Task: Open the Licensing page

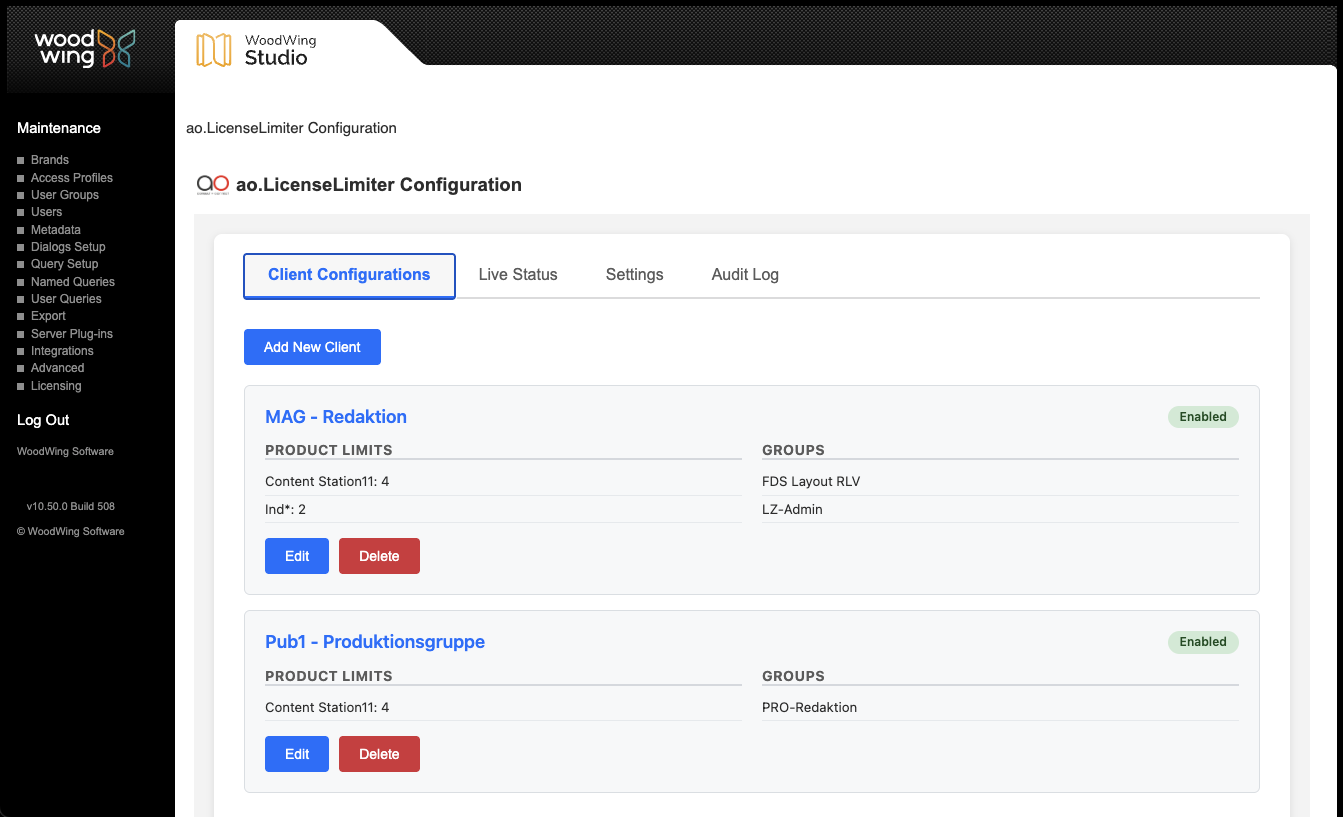Action: 56,386
